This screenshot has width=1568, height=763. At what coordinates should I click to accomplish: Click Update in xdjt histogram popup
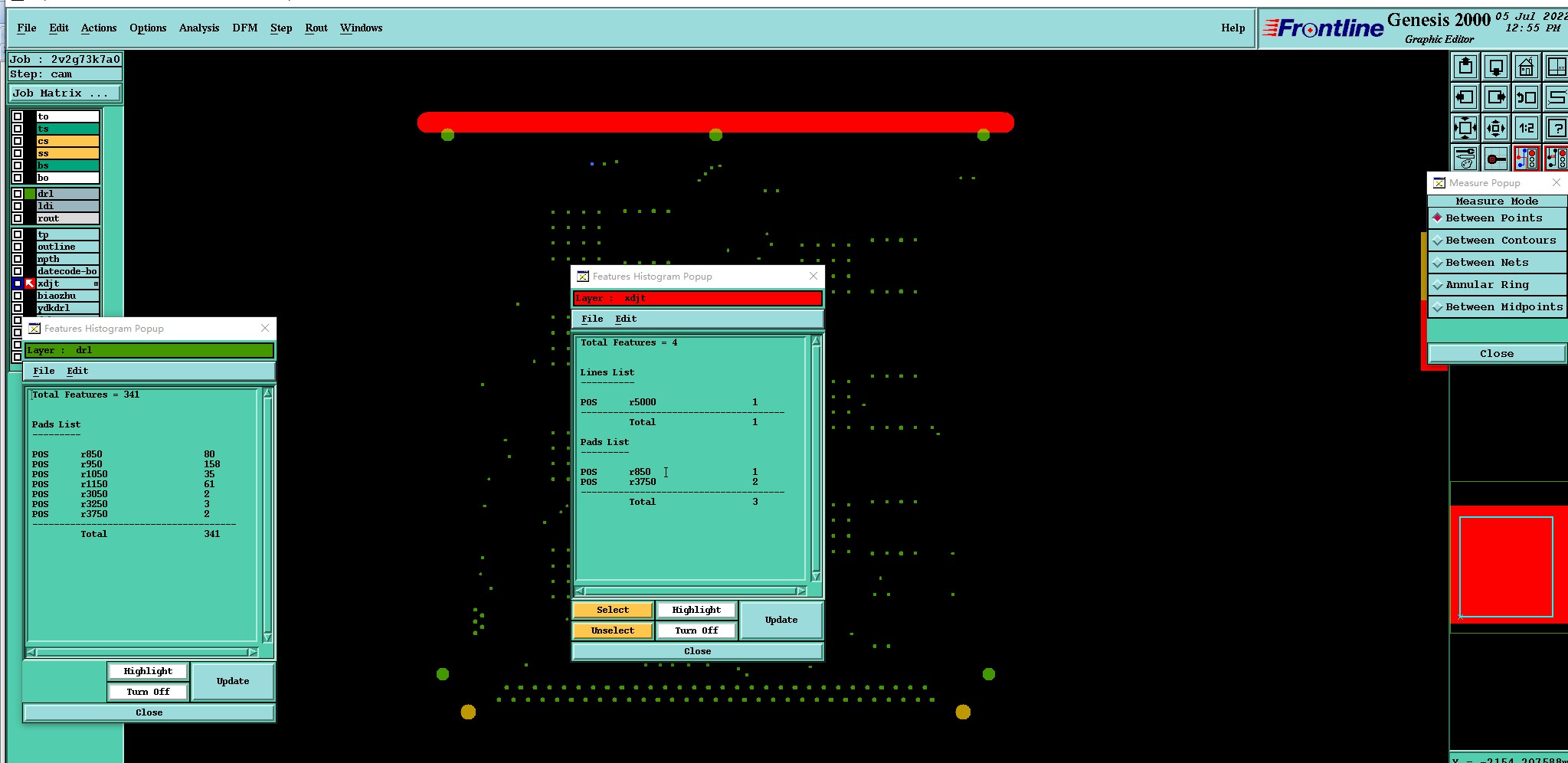(x=781, y=620)
